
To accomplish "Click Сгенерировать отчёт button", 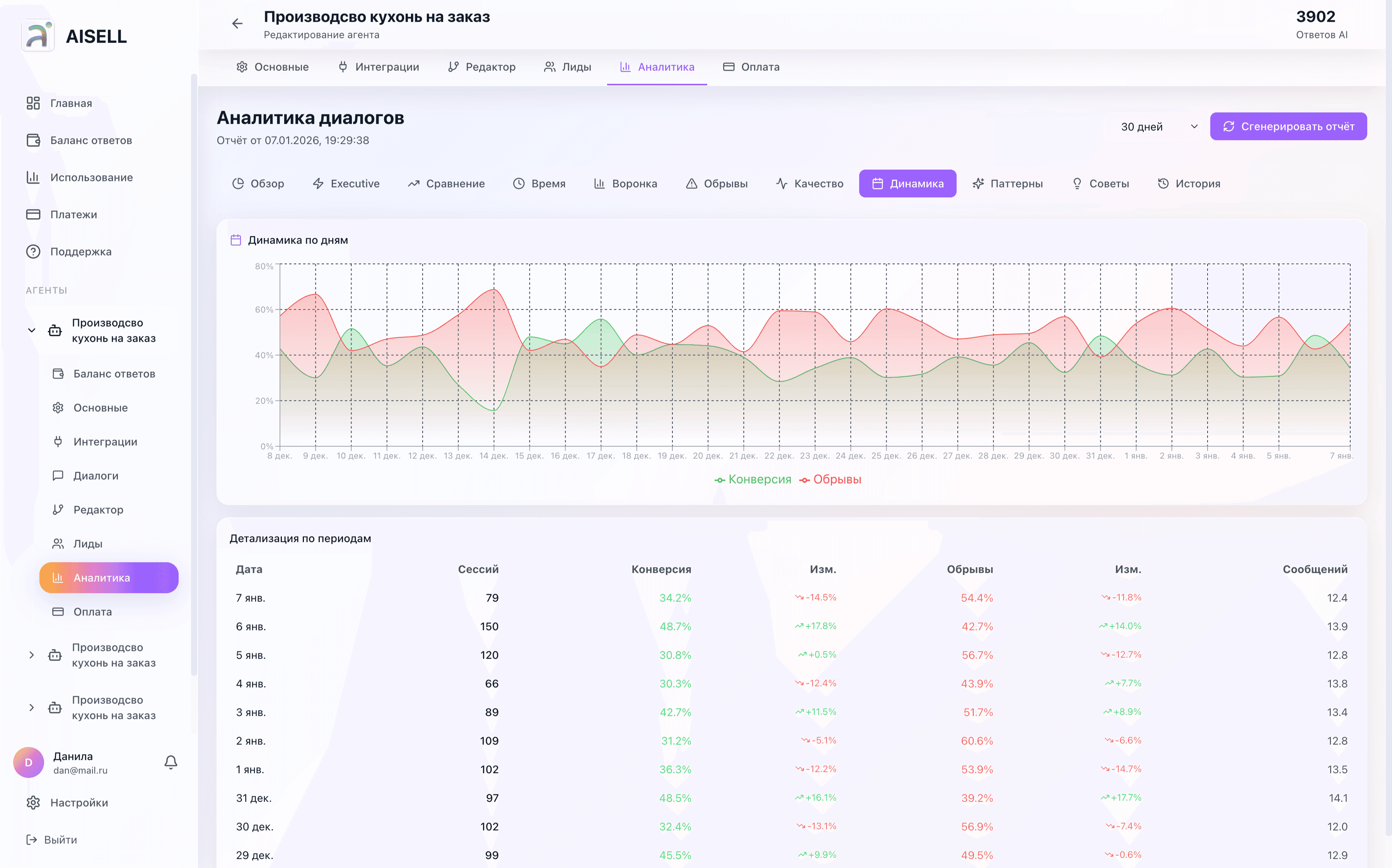I will (1288, 126).
